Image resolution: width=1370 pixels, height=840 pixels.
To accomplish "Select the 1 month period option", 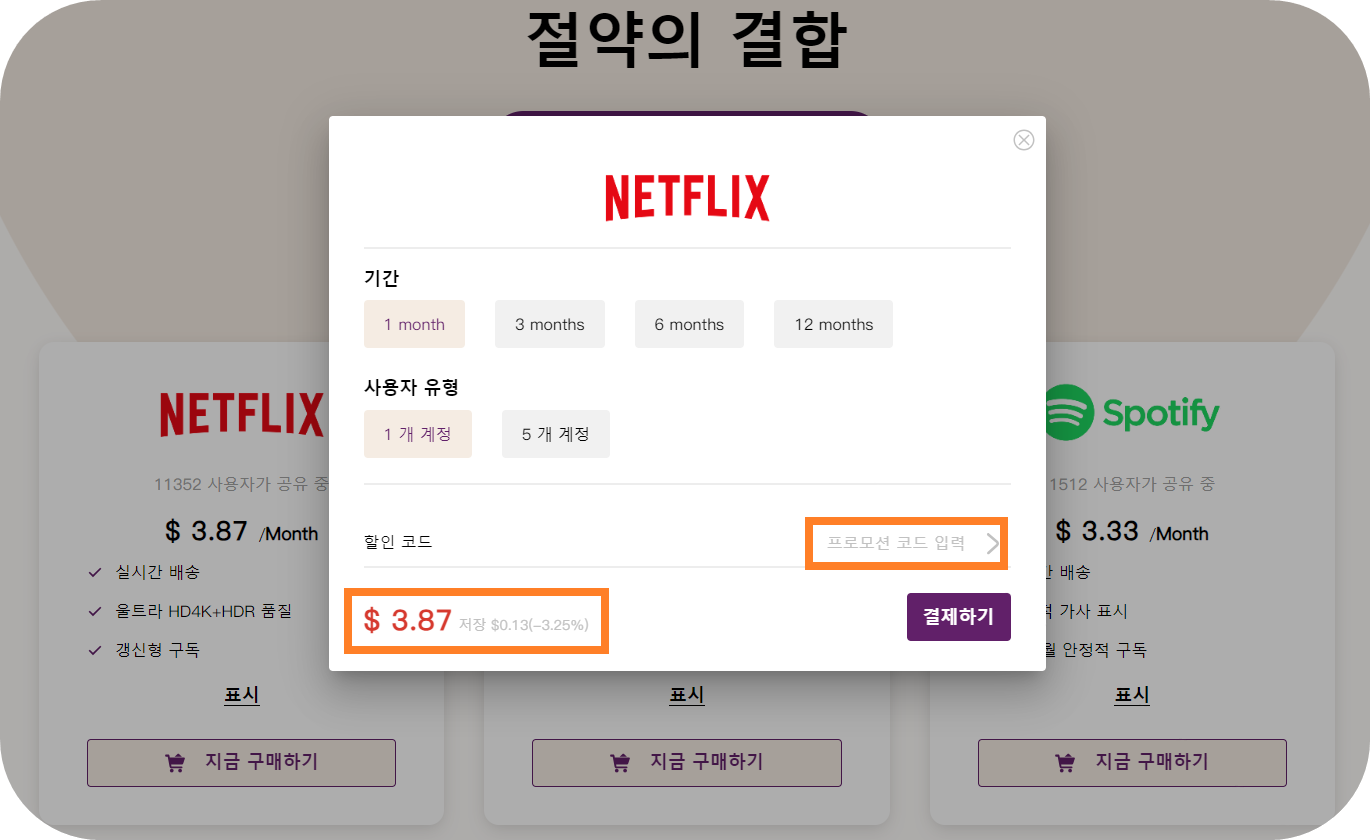I will point(414,324).
